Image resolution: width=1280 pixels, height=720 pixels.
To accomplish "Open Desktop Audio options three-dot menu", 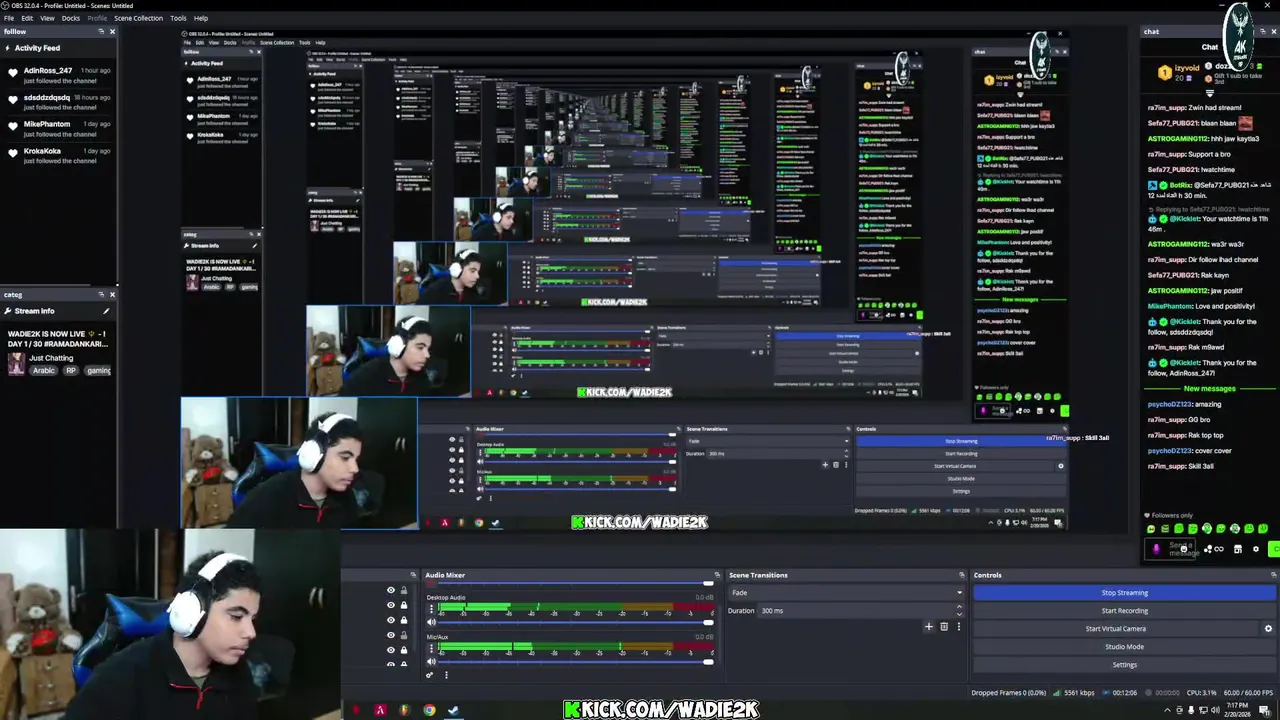I will coord(431,608).
